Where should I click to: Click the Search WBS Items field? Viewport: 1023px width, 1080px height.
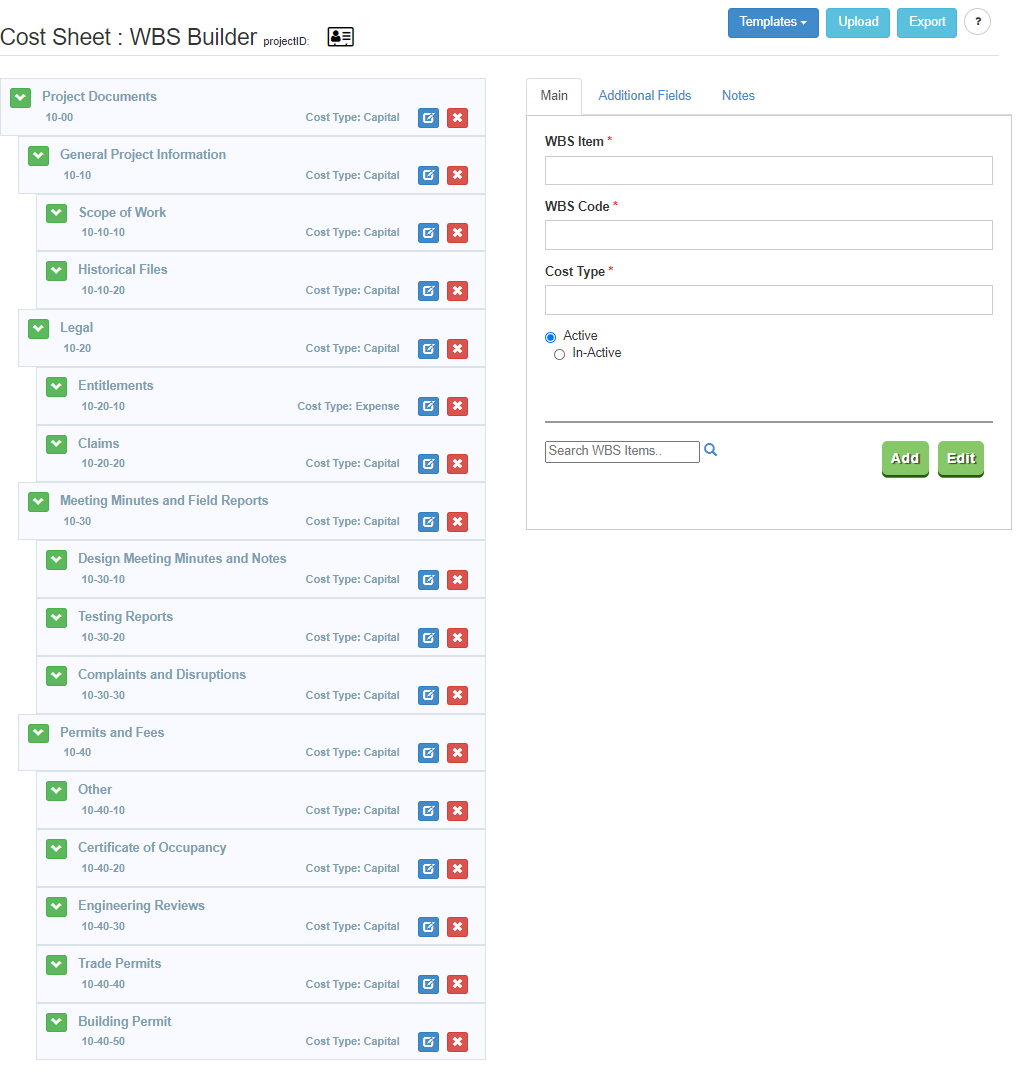tap(620, 451)
